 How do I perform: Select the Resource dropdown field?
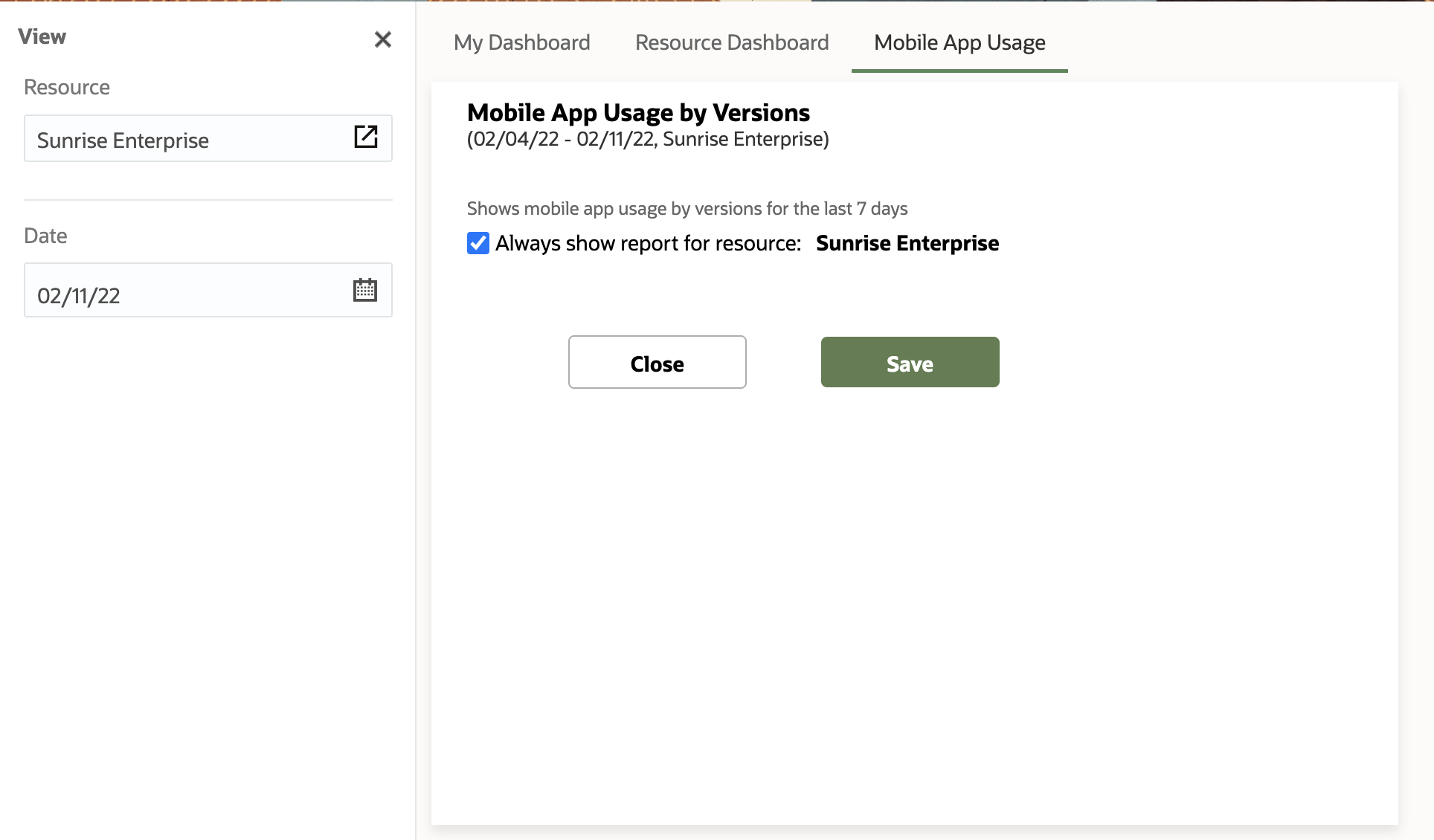[x=208, y=140]
